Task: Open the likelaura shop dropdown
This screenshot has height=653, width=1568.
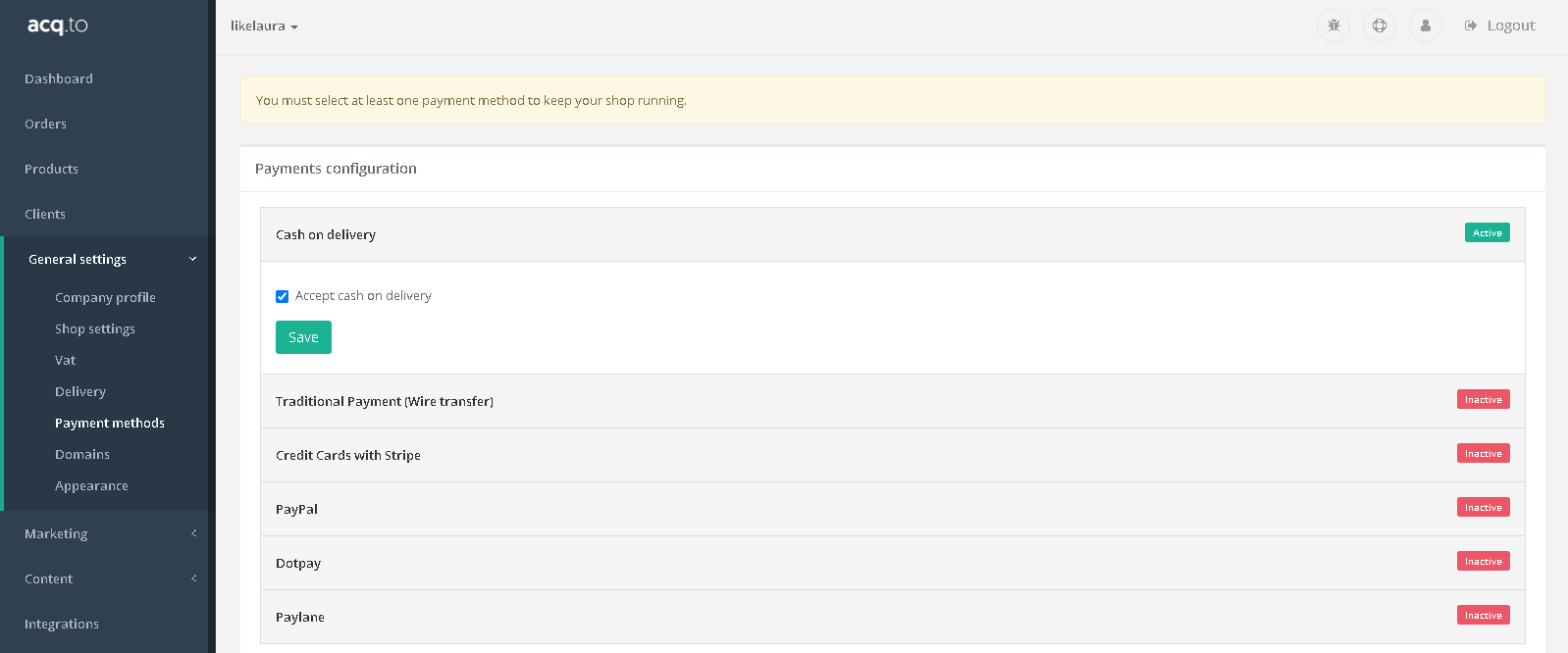Action: click(264, 26)
